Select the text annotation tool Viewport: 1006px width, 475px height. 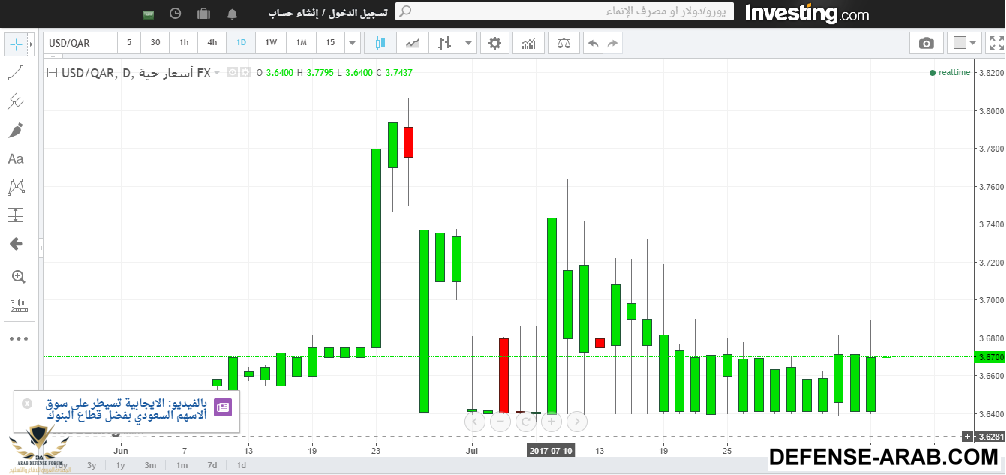click(16, 159)
